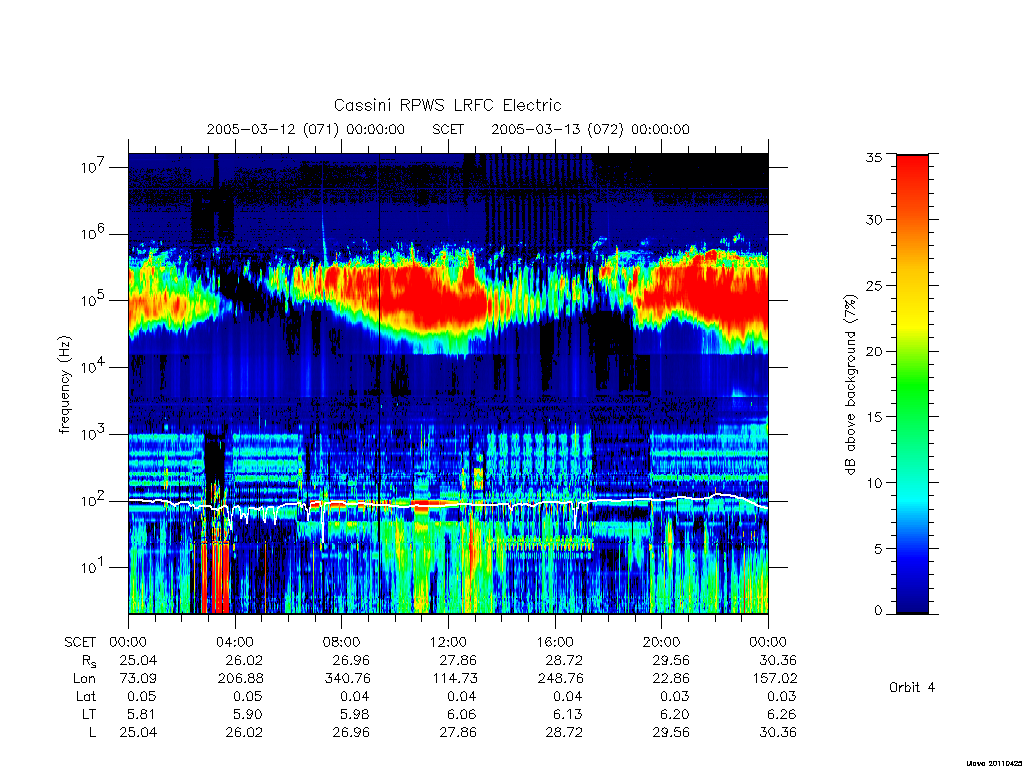Select the 10^2 frequency axis tick label
This screenshot has width=1024, height=768.
tap(93, 501)
